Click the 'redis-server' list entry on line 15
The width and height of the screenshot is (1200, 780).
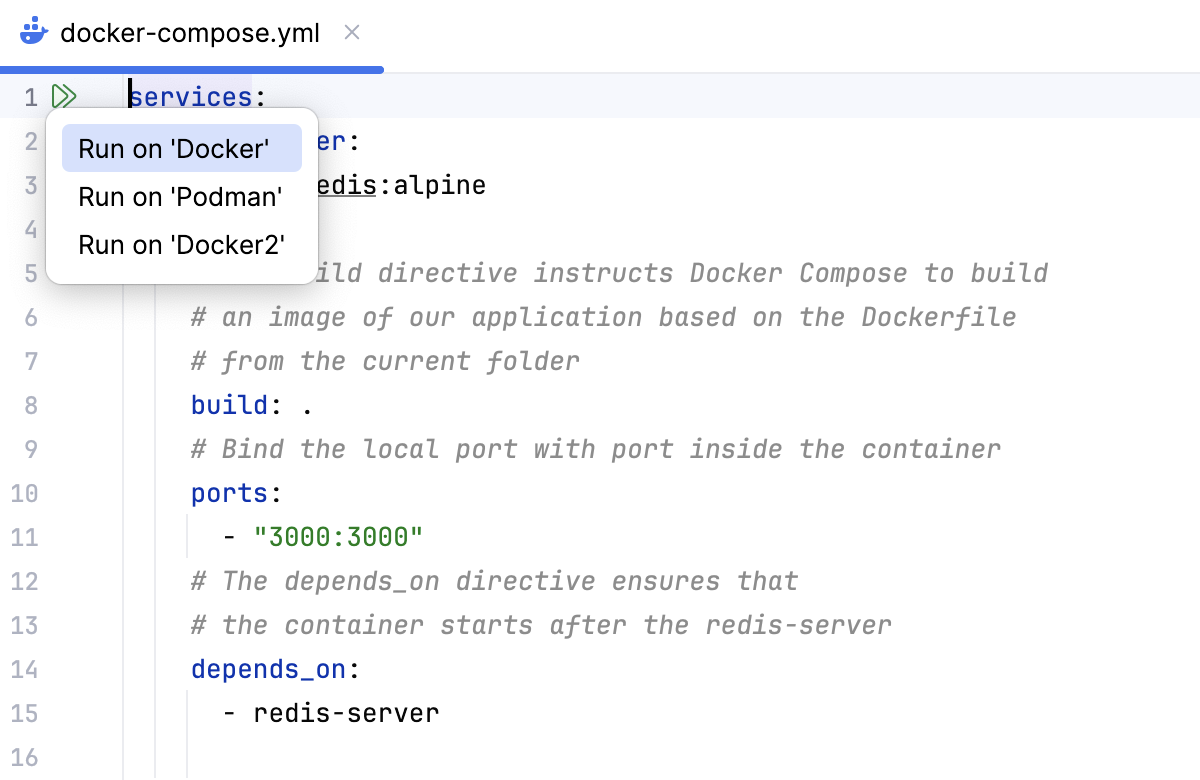(346, 713)
